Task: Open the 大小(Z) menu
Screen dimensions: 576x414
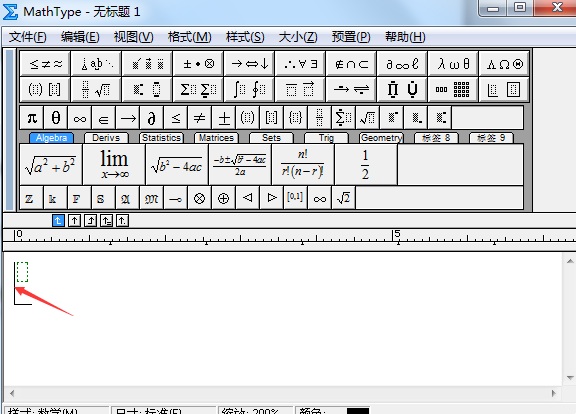Action: click(298, 37)
